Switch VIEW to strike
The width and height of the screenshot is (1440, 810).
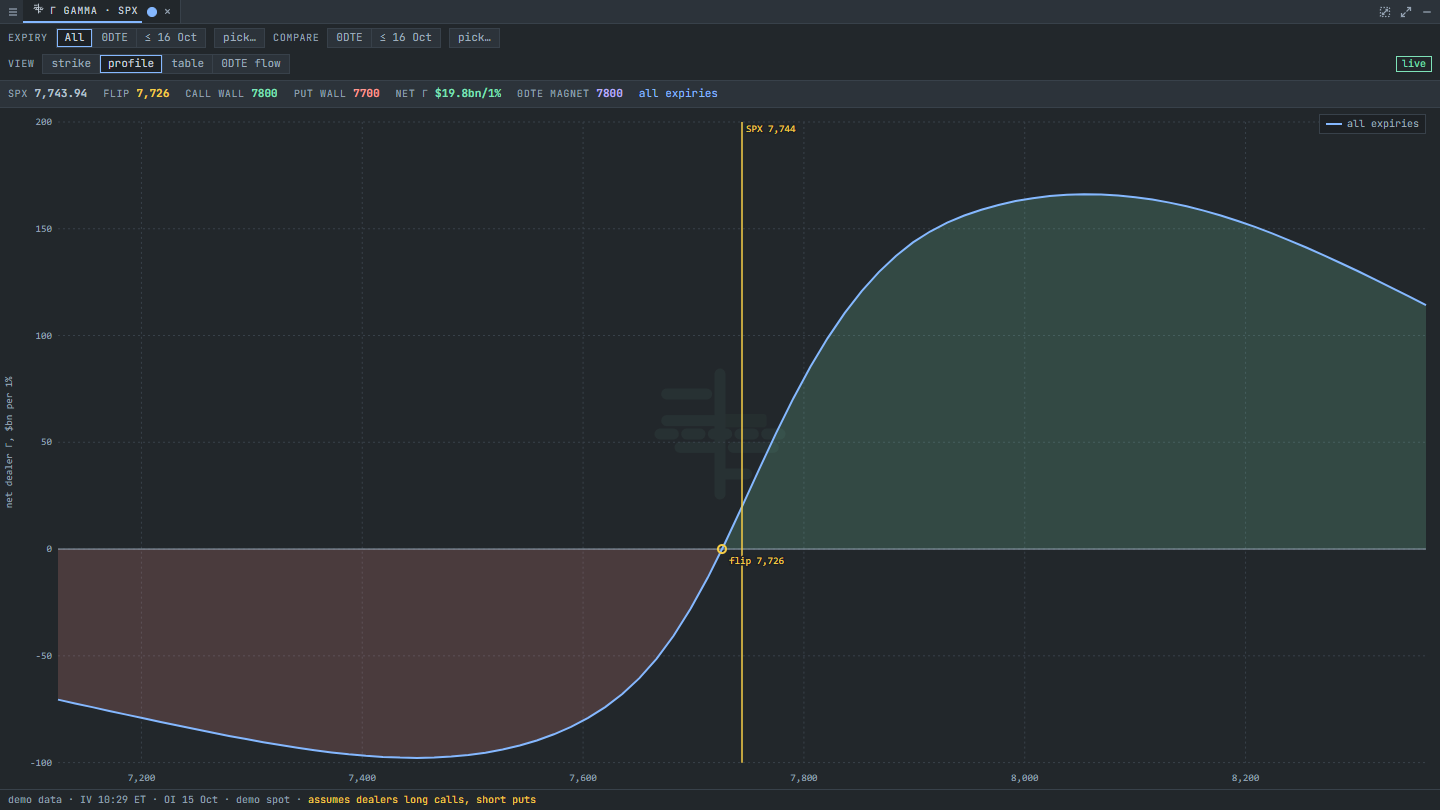[x=71, y=64]
